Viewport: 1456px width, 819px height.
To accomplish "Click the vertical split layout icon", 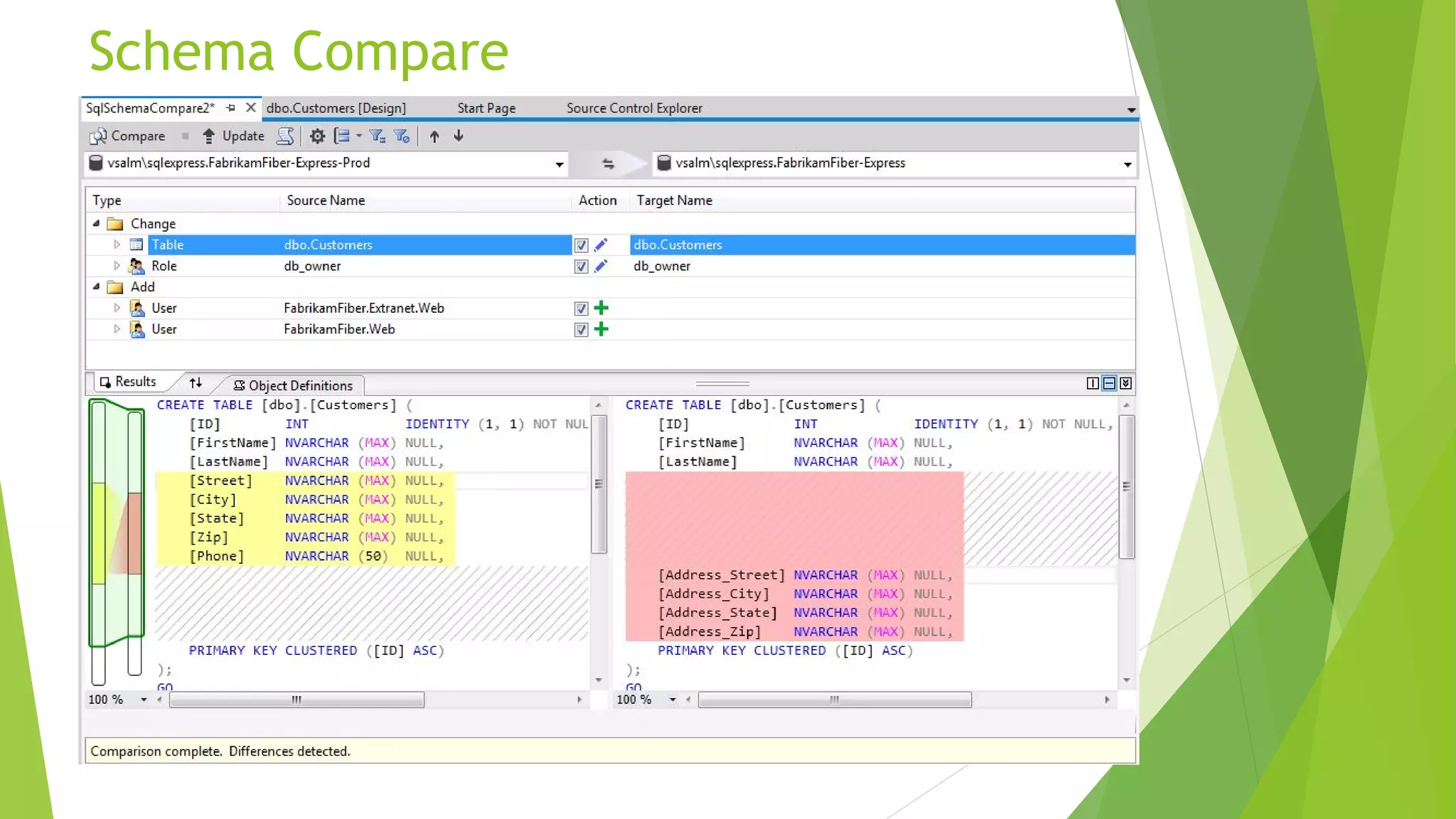I will click(1093, 383).
